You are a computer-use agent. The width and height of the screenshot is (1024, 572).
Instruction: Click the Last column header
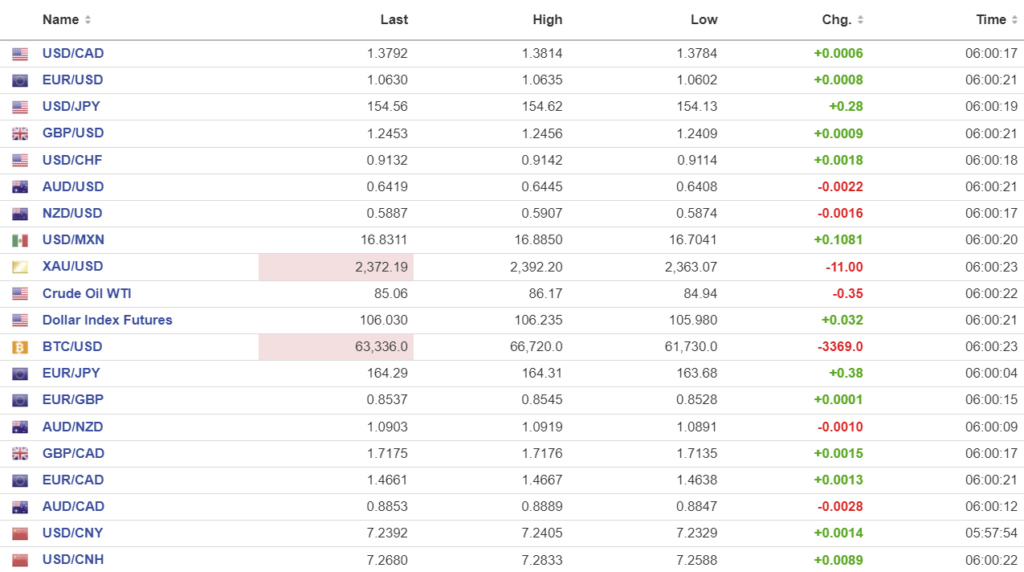tap(394, 20)
